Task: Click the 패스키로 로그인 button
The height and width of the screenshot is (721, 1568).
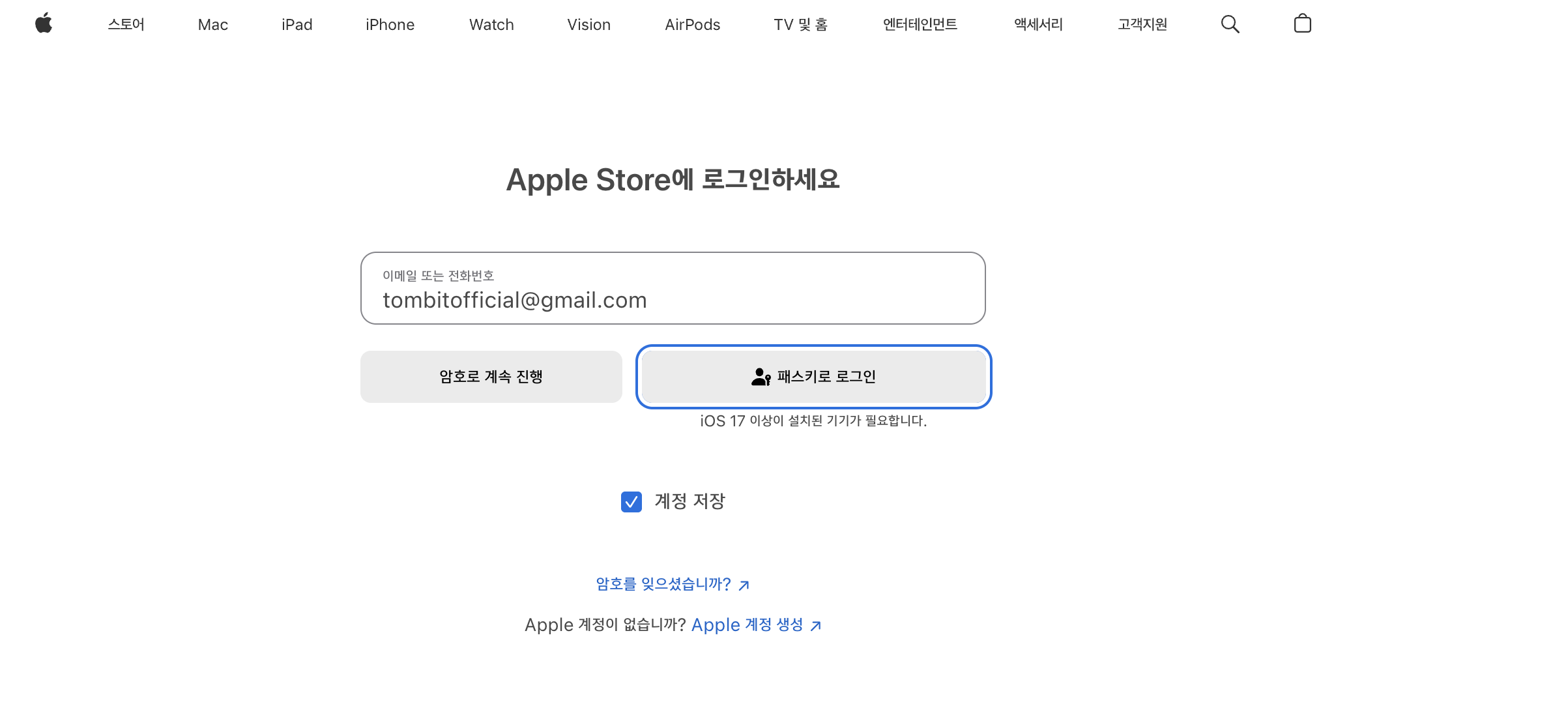Action: [x=813, y=377]
